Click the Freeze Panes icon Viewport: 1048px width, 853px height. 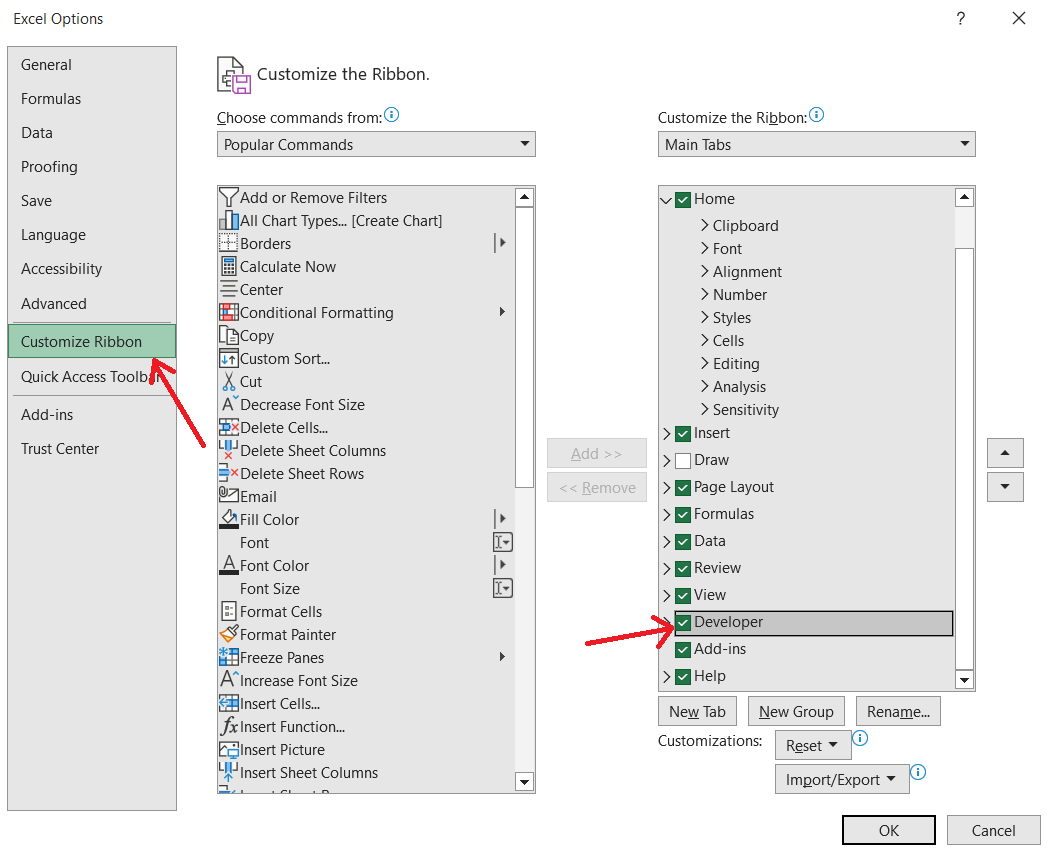pos(229,657)
